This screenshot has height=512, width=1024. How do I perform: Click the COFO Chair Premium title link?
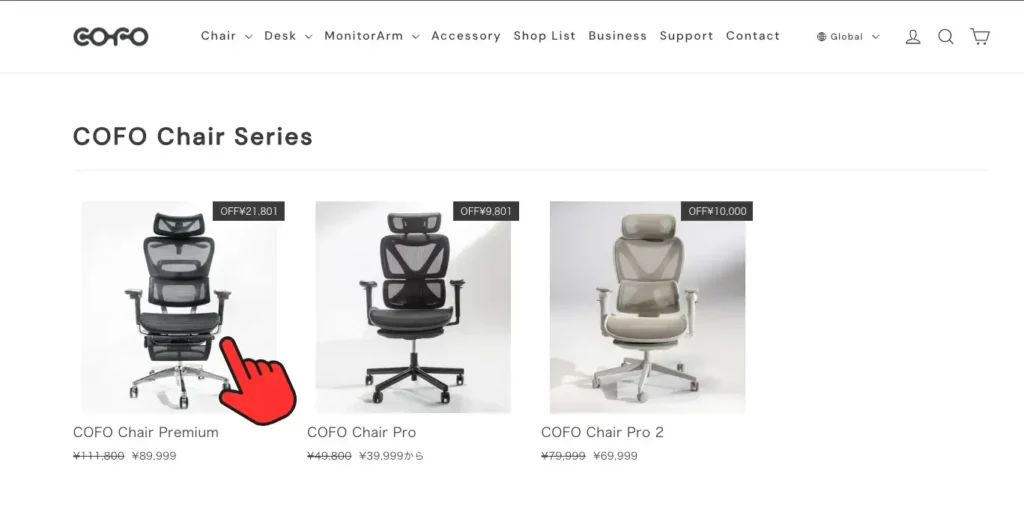[146, 432]
